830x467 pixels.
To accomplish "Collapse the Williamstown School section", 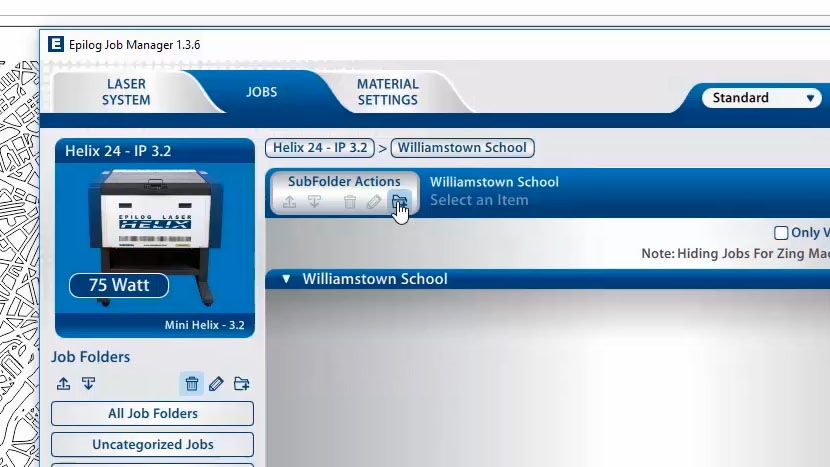I will tap(286, 279).
